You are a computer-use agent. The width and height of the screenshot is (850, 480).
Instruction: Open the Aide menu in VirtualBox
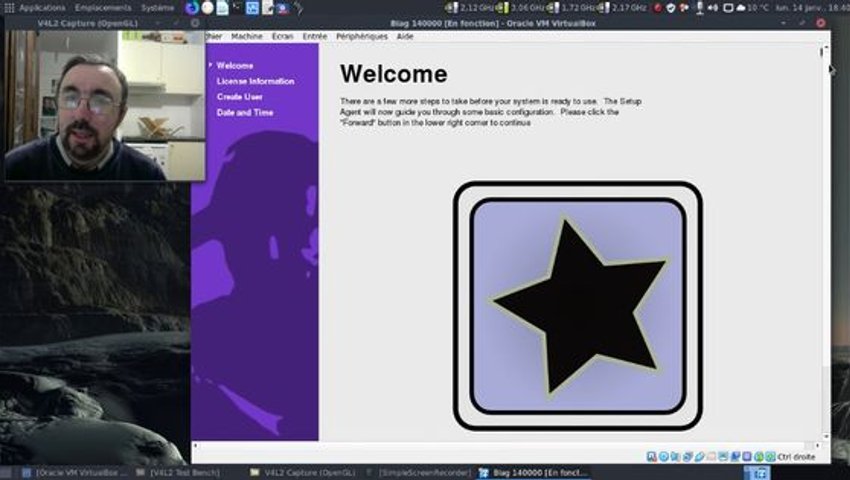[x=405, y=36]
